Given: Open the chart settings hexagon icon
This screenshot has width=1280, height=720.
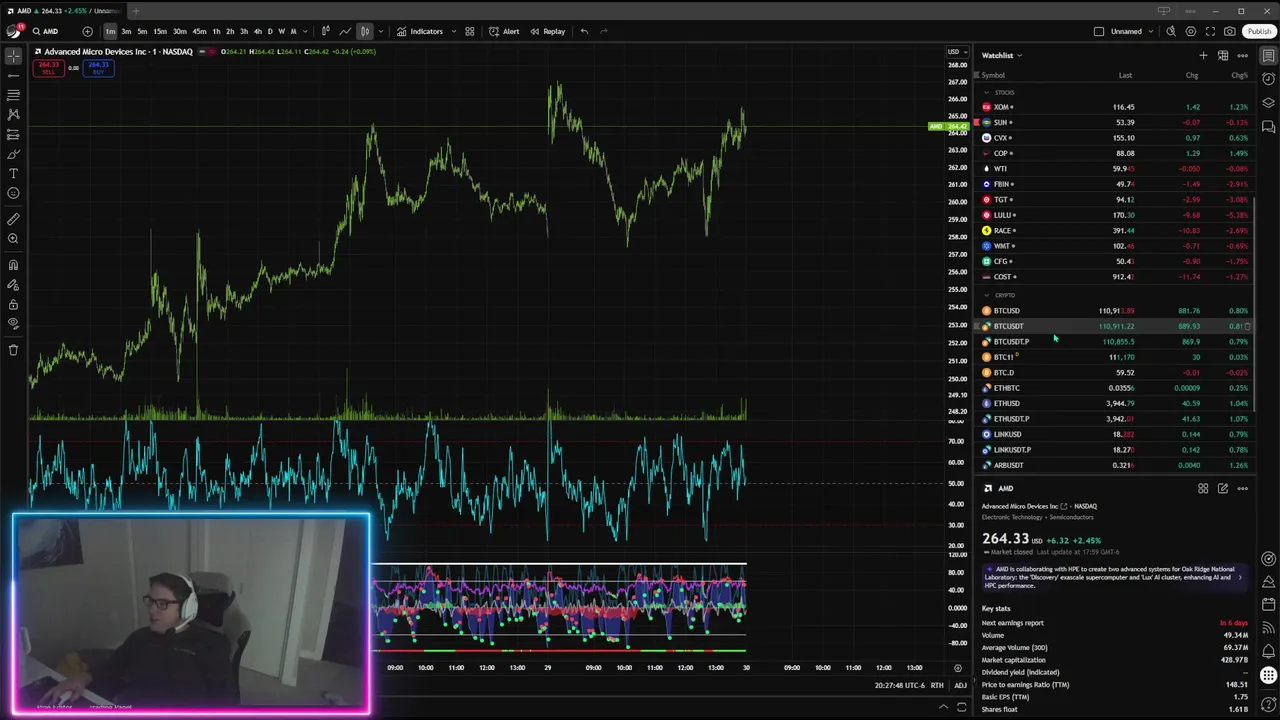Looking at the screenshot, I should point(1190,31).
